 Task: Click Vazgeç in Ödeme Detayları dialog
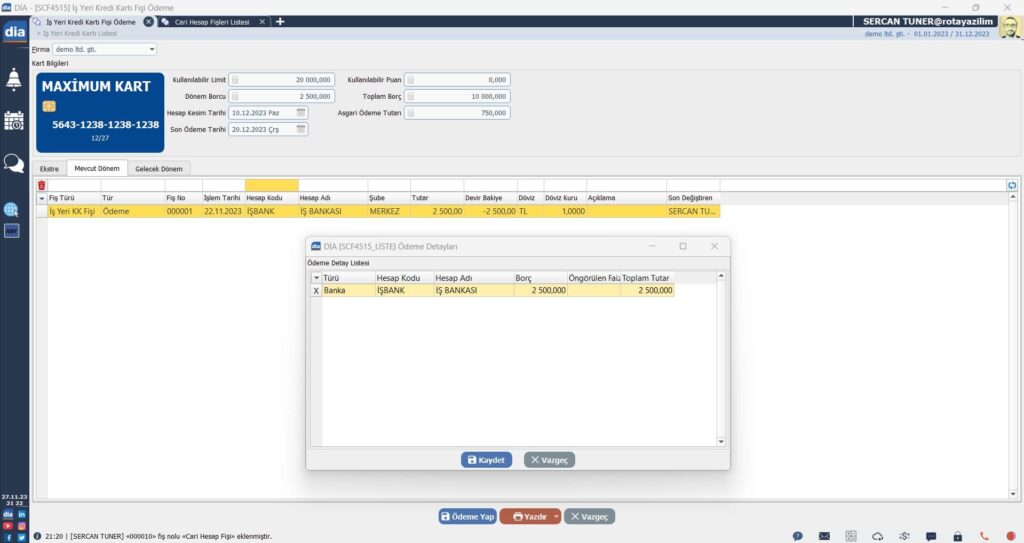coord(549,460)
